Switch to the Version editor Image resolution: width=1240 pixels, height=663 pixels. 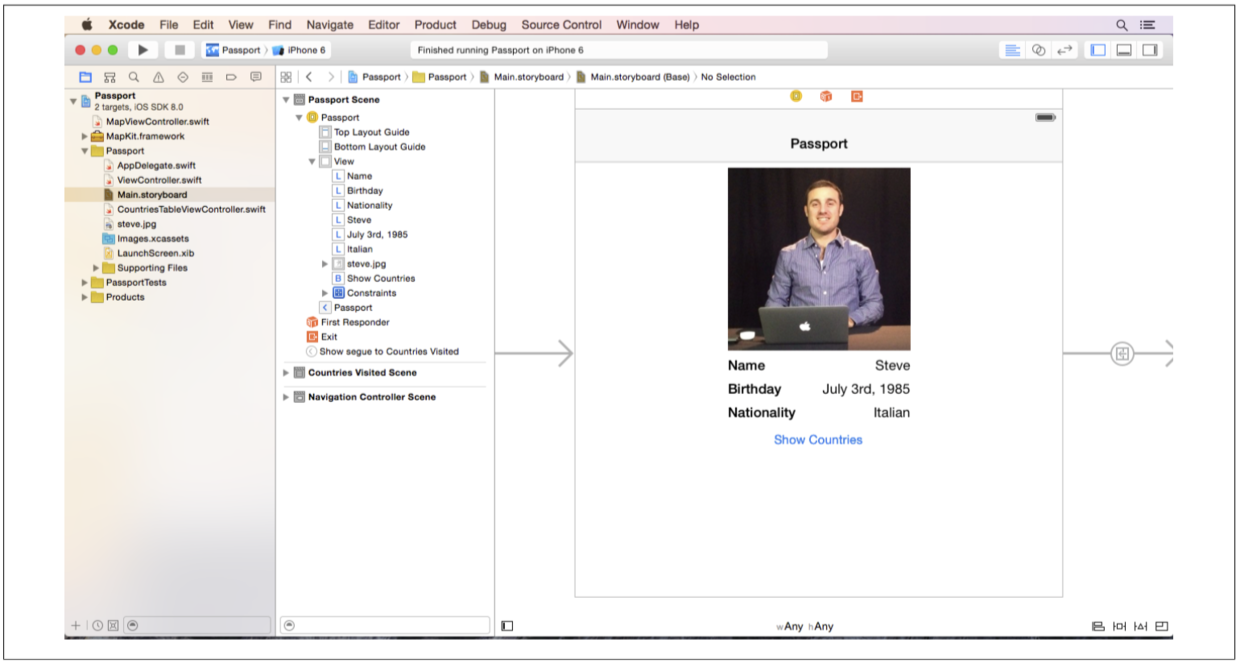1065,50
